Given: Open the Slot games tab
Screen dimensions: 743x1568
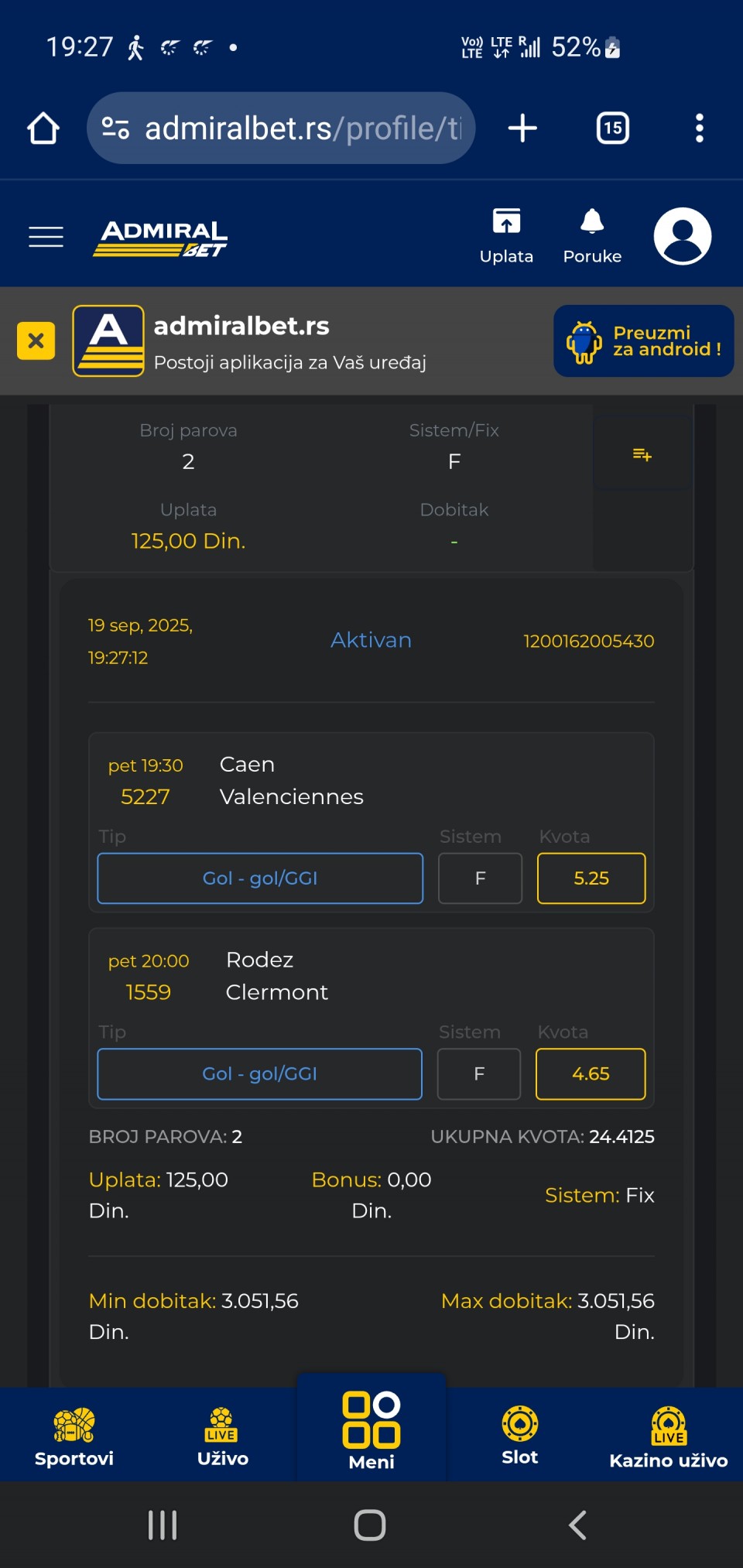Looking at the screenshot, I should point(520,1436).
